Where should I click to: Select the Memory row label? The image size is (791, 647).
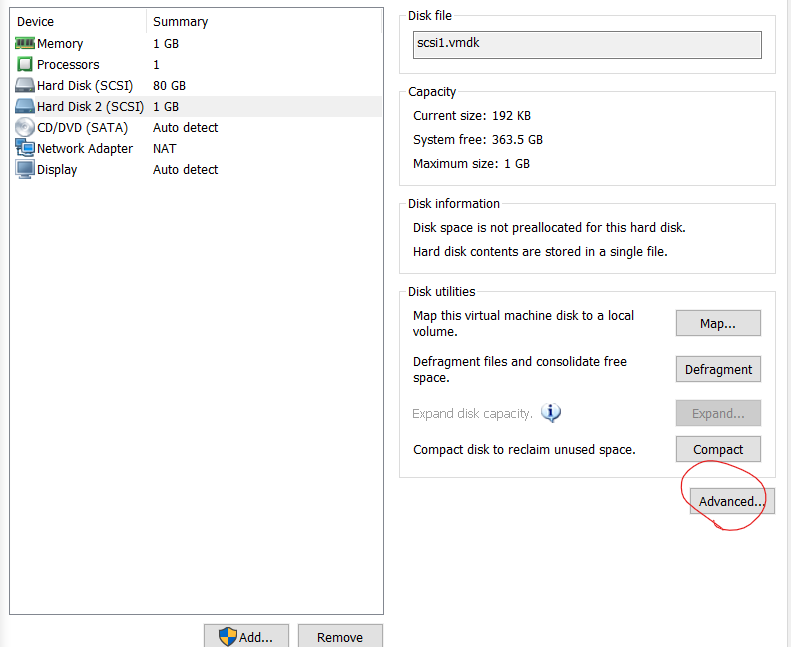[60, 43]
